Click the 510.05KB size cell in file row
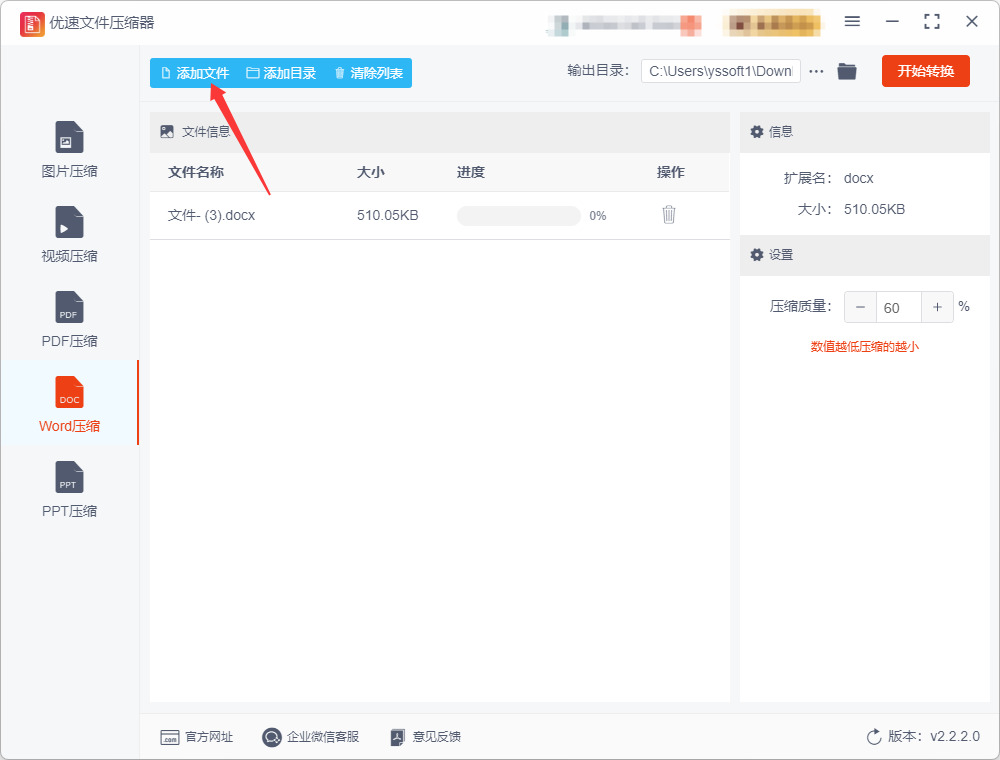 pyautogui.click(x=388, y=216)
